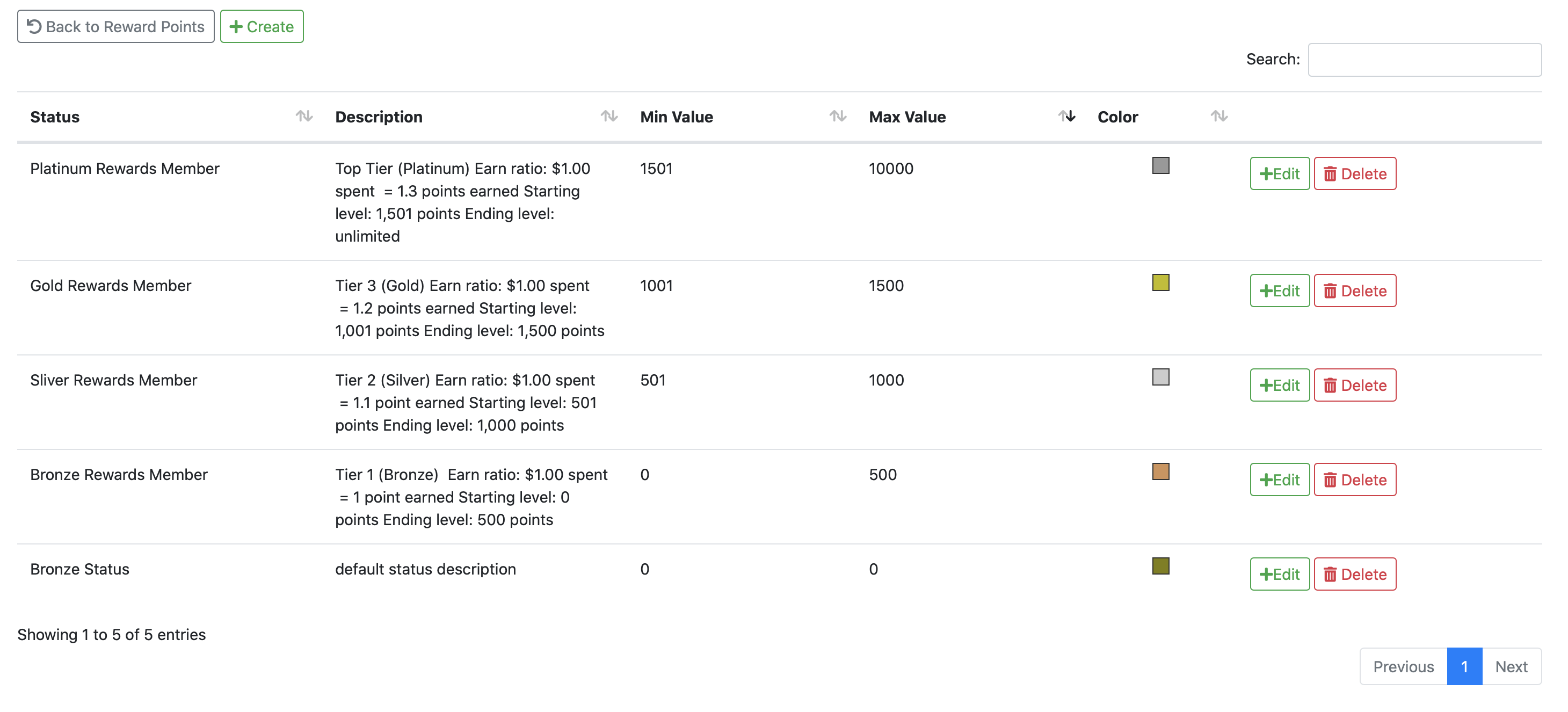The height and width of the screenshot is (712, 1568).
Task: Go to the Next page
Action: tap(1511, 666)
